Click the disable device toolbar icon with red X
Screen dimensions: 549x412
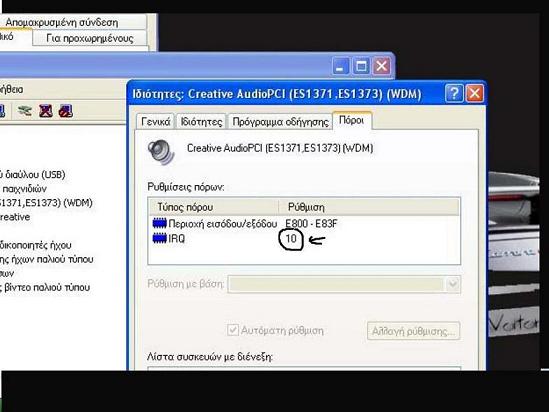(46, 111)
